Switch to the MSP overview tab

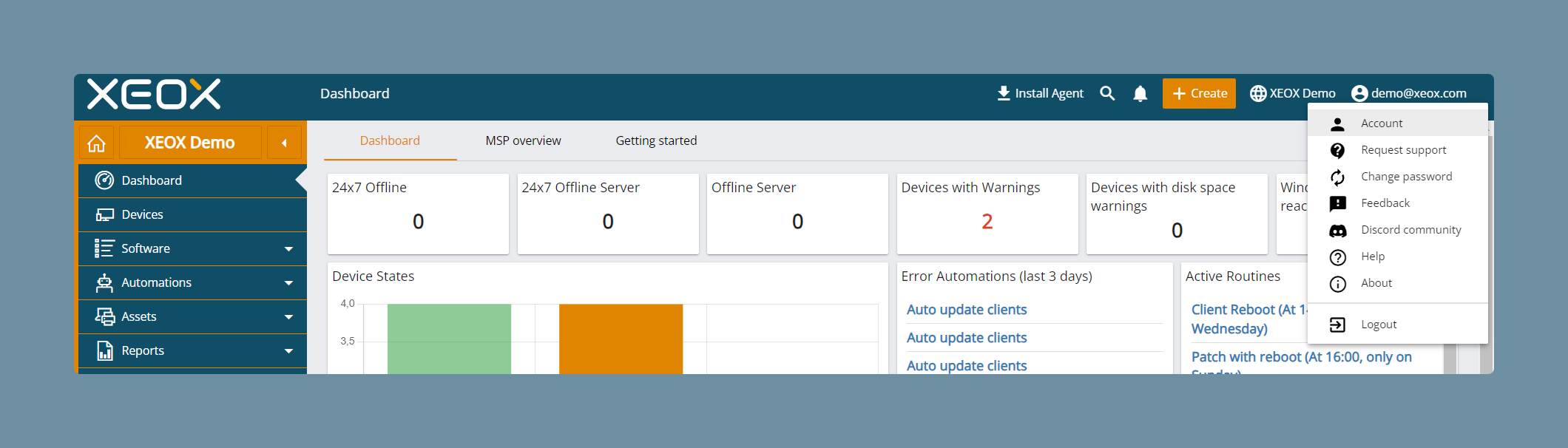coord(523,140)
